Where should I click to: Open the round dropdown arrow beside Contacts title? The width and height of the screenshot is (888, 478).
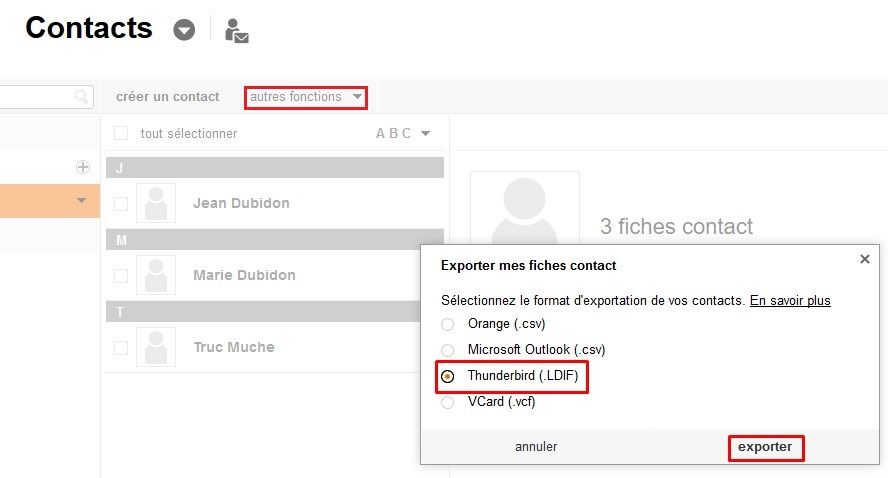pos(184,30)
